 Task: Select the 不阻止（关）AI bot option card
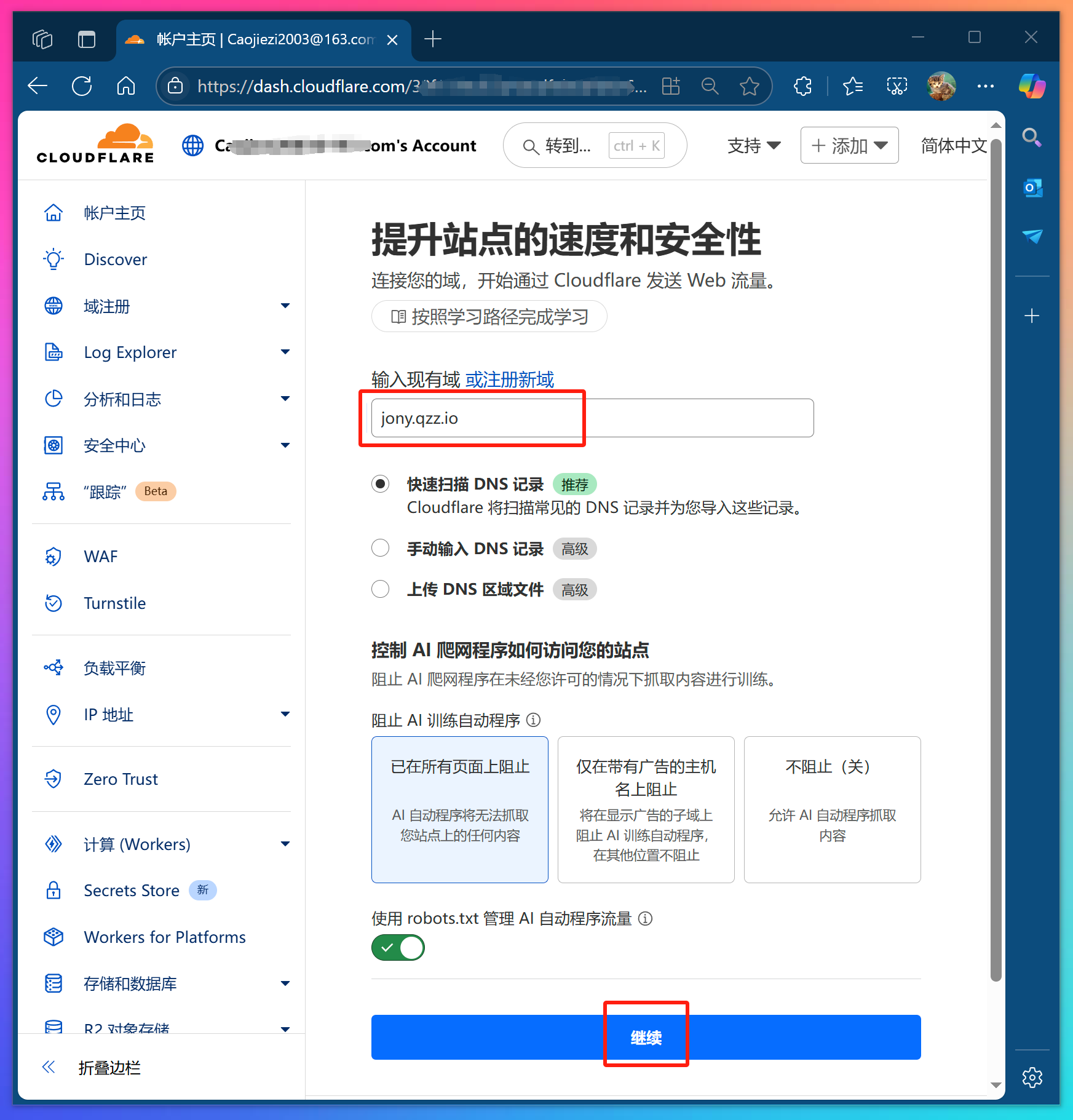coord(831,809)
